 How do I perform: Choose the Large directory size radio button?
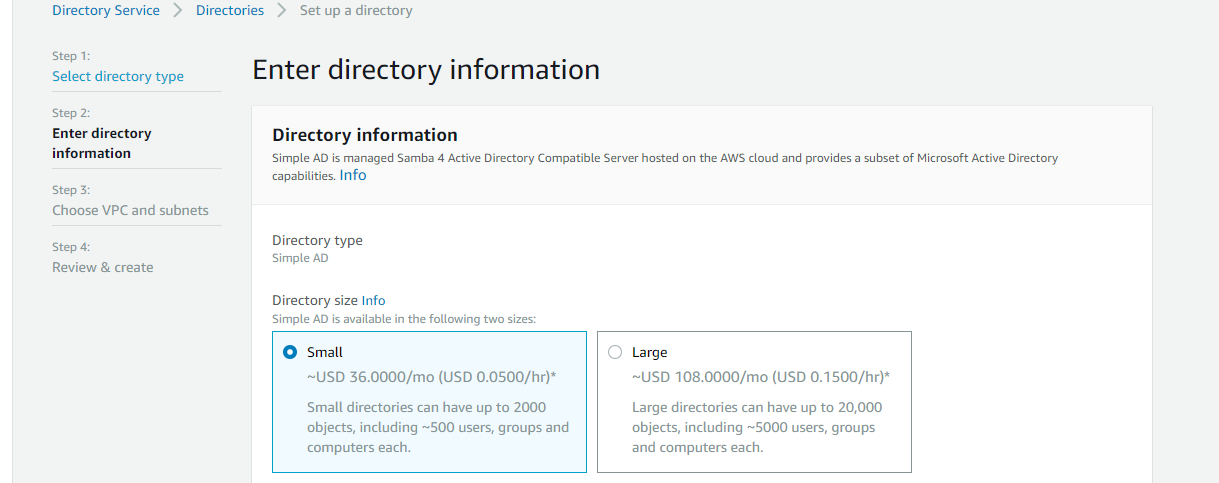pyautogui.click(x=615, y=352)
